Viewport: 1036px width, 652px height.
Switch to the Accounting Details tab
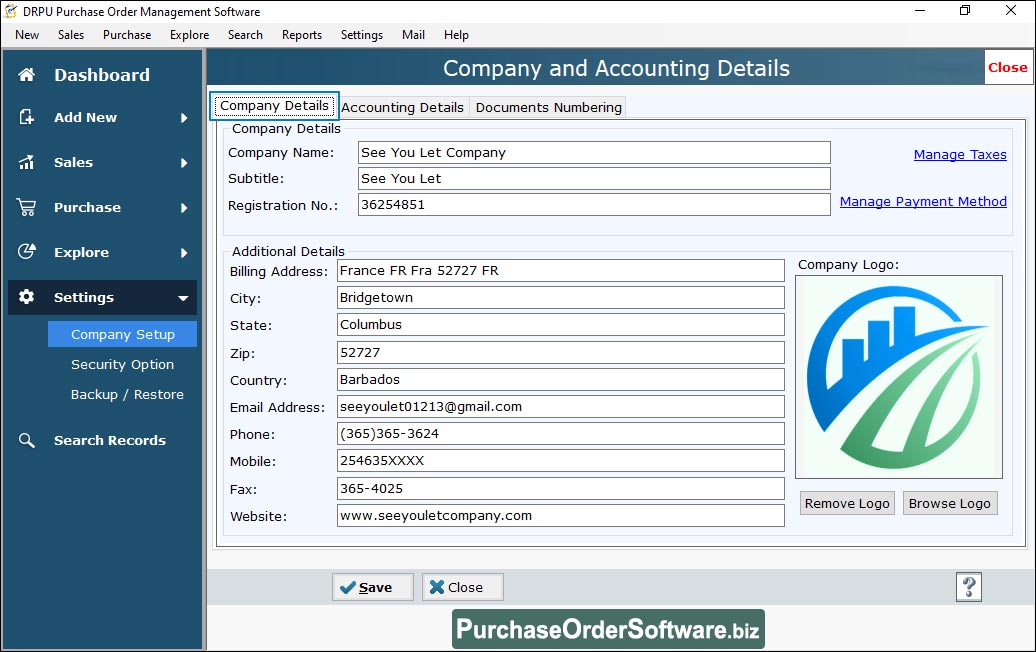(402, 107)
